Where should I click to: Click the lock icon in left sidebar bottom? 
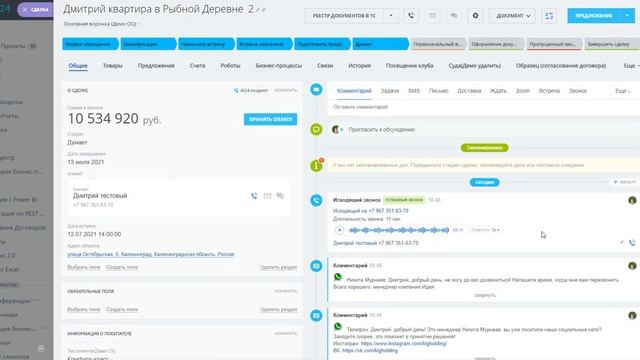tap(41, 348)
